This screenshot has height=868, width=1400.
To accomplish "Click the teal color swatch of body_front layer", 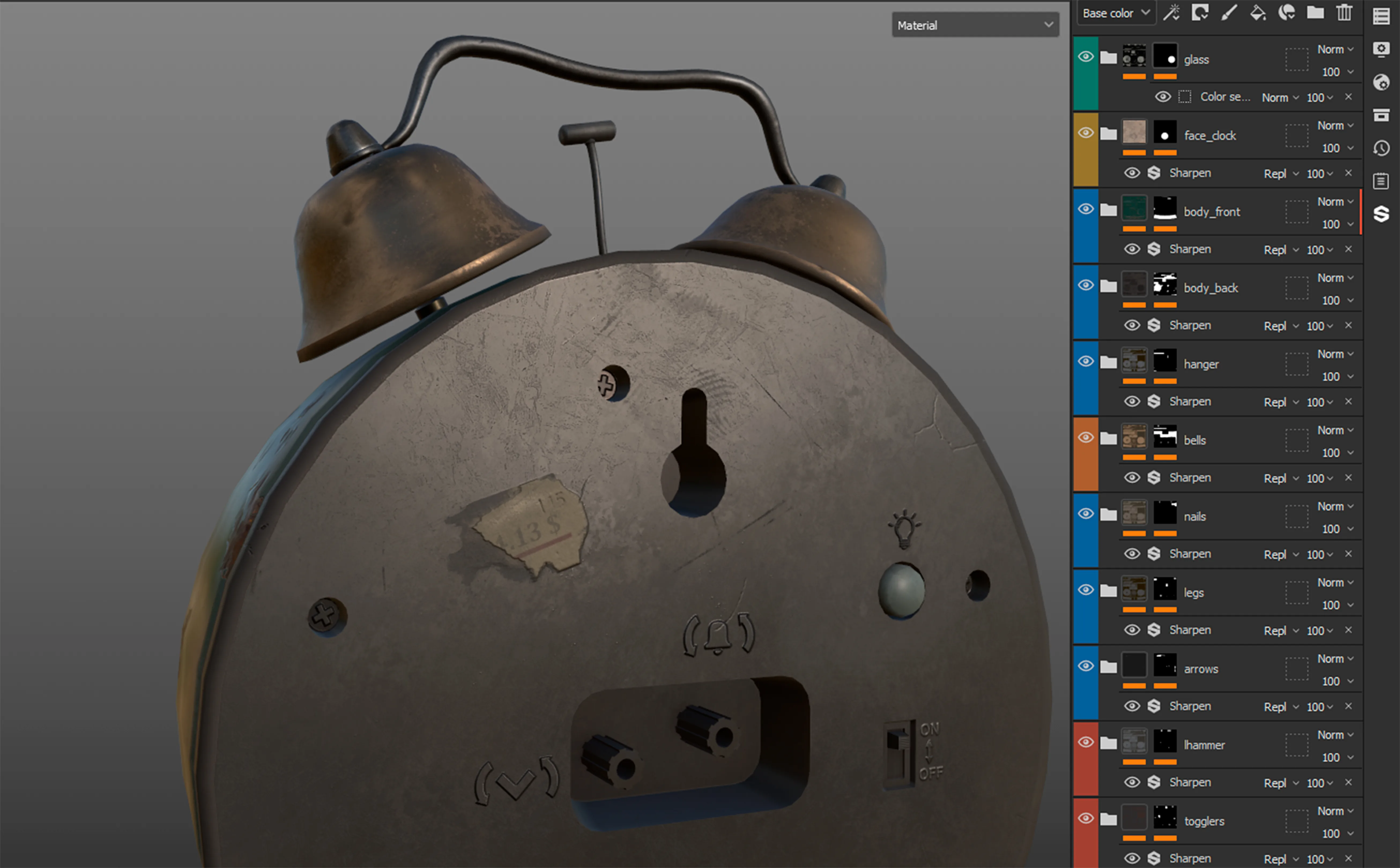I will [1134, 208].
